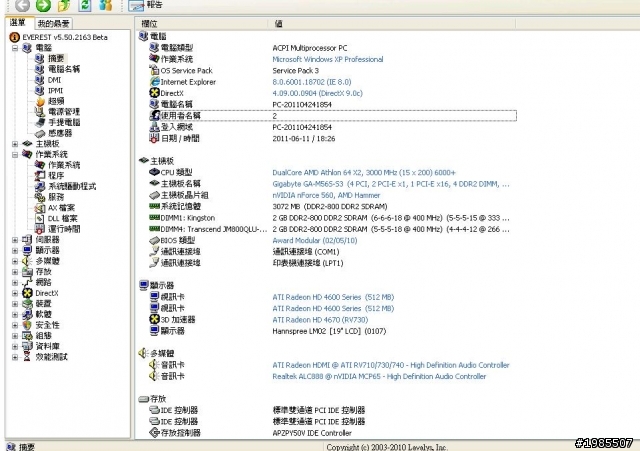Open Realtek ALC888 audio controller link
Viewport: 640px width, 451px height.
(x=379, y=376)
